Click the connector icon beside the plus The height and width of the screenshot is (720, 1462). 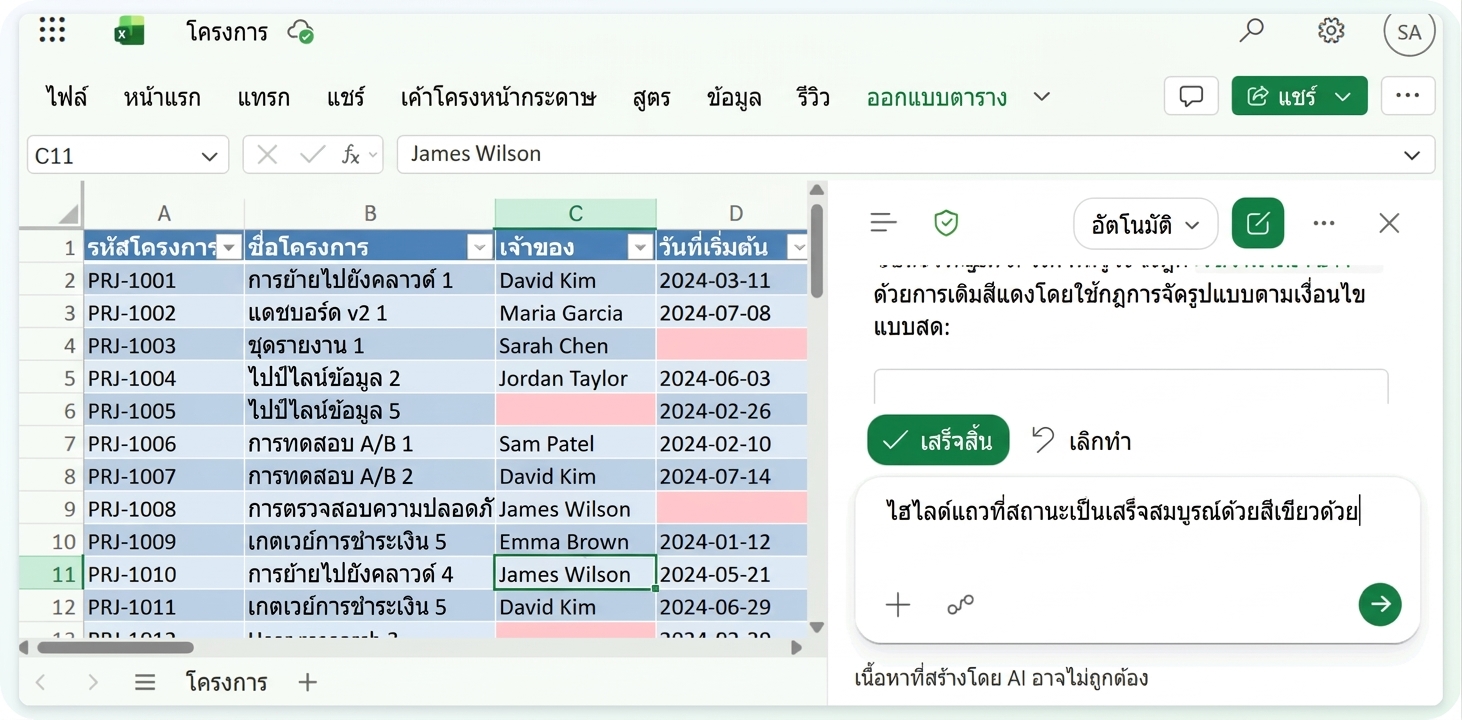click(x=961, y=604)
